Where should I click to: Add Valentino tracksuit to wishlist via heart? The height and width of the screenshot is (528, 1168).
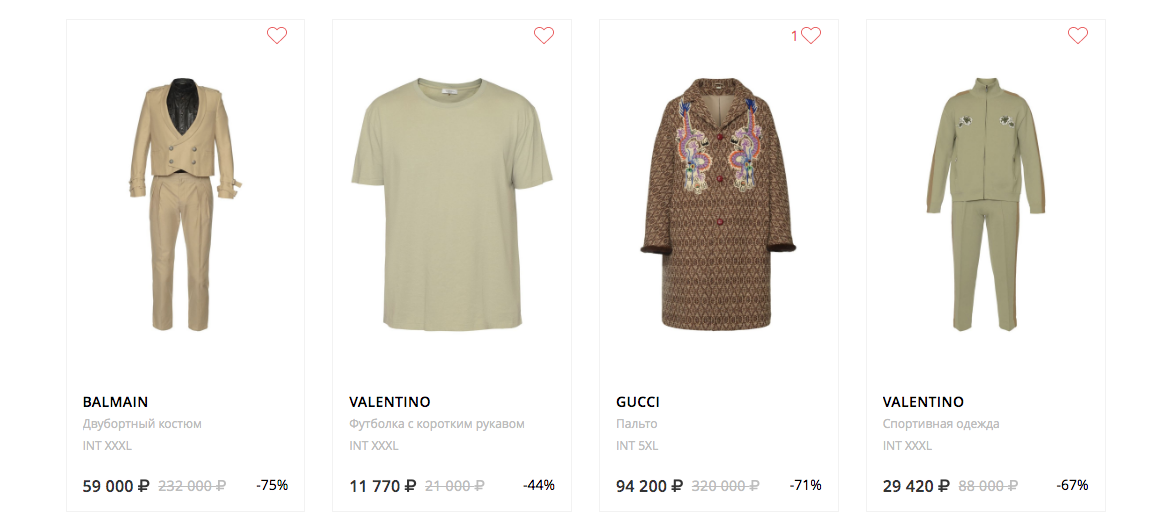pos(1078,36)
